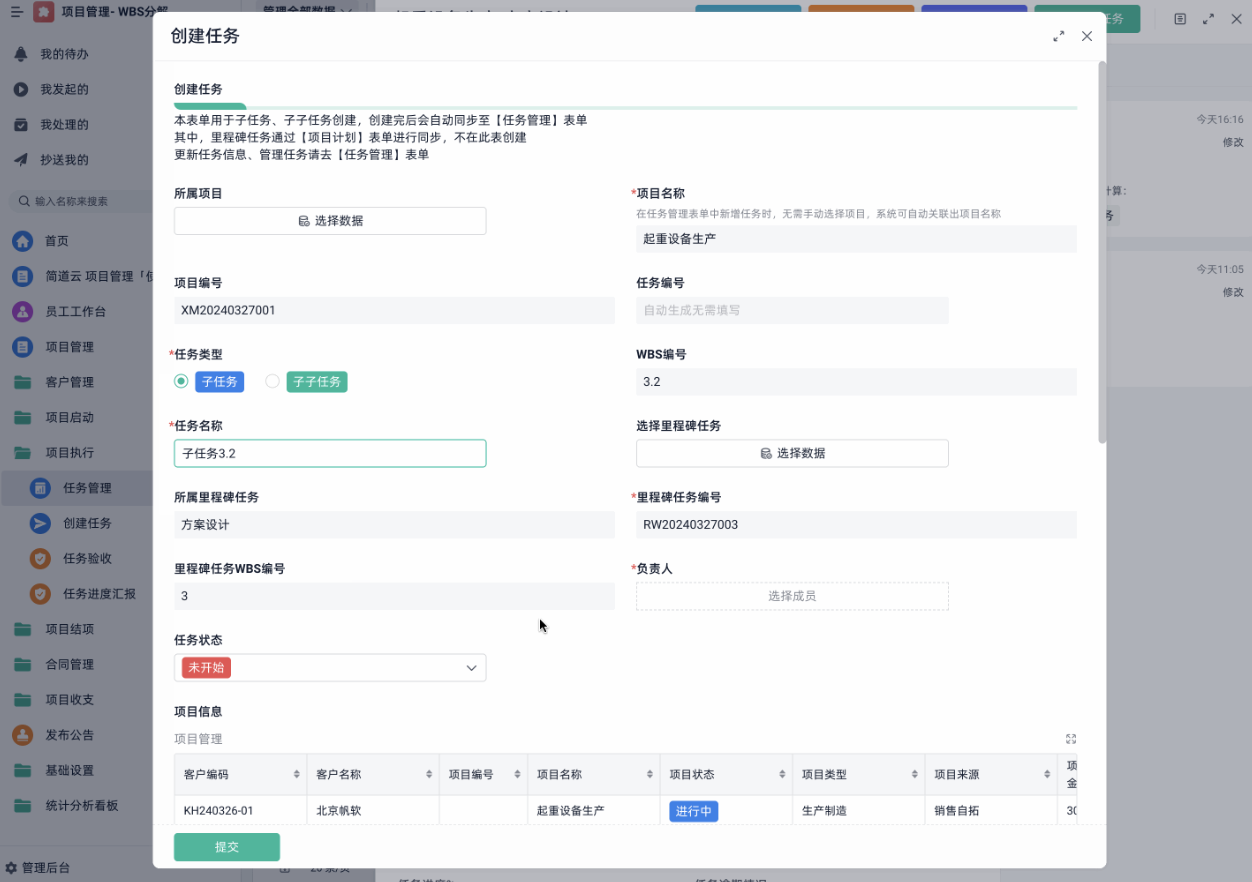Expand the 客户管理 folder
This screenshot has height=882, width=1252.
tap(68, 382)
